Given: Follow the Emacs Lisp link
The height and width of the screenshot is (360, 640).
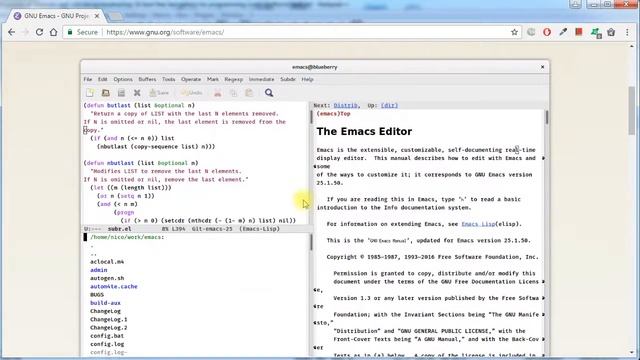Looking at the screenshot, I should 478,224.
